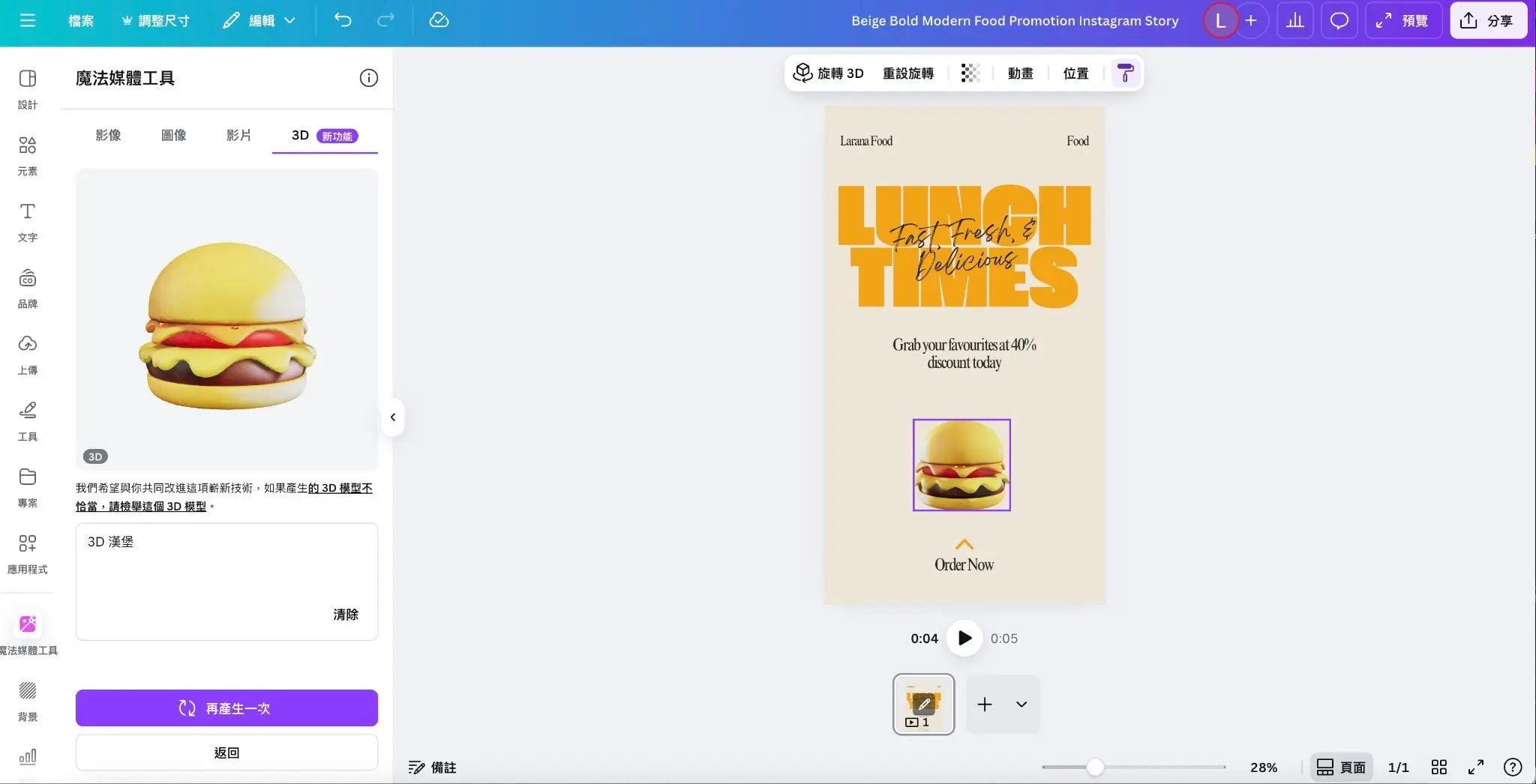Click the undo arrow icon

click(x=343, y=20)
